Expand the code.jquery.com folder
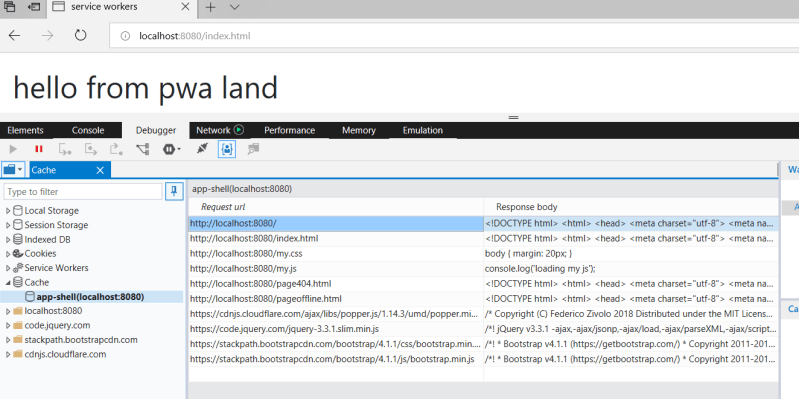The image size is (799, 399). pyautogui.click(x=8, y=325)
